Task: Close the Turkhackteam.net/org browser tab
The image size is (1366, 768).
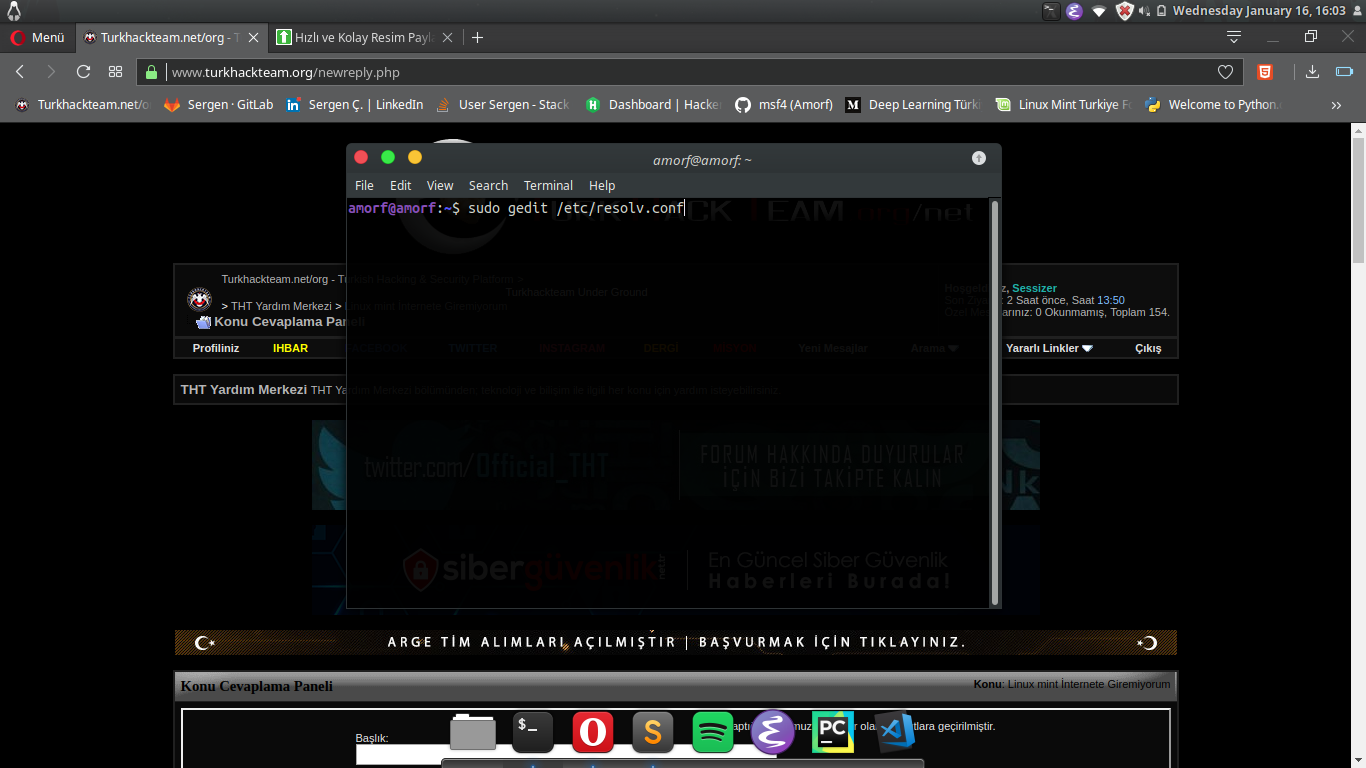Action: [254, 38]
